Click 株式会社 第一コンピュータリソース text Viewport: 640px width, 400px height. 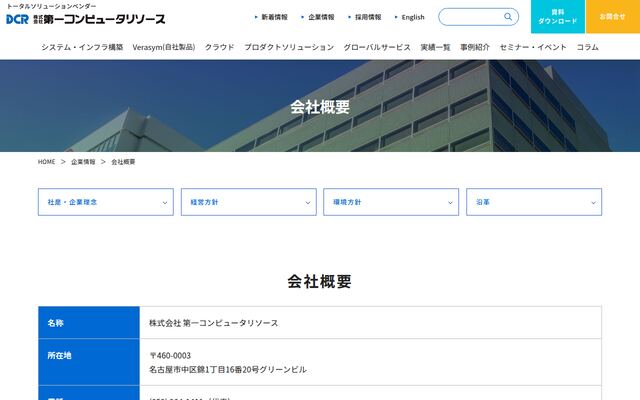[213, 323]
